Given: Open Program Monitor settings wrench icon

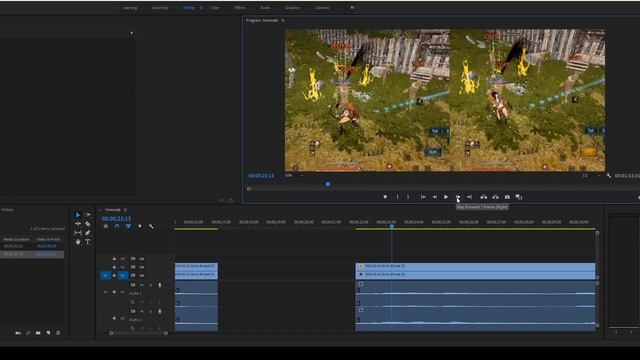Looking at the screenshot, I should click(x=609, y=176).
